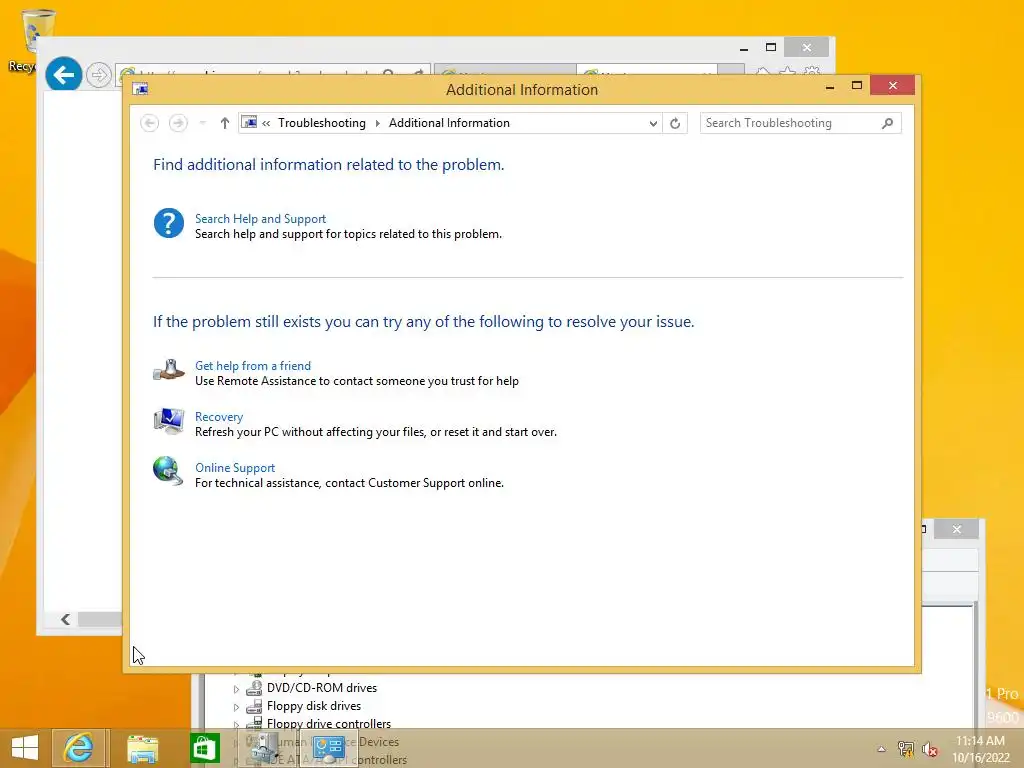Open Internet Explorer from the taskbar
This screenshot has height=768, width=1024.
click(78, 748)
